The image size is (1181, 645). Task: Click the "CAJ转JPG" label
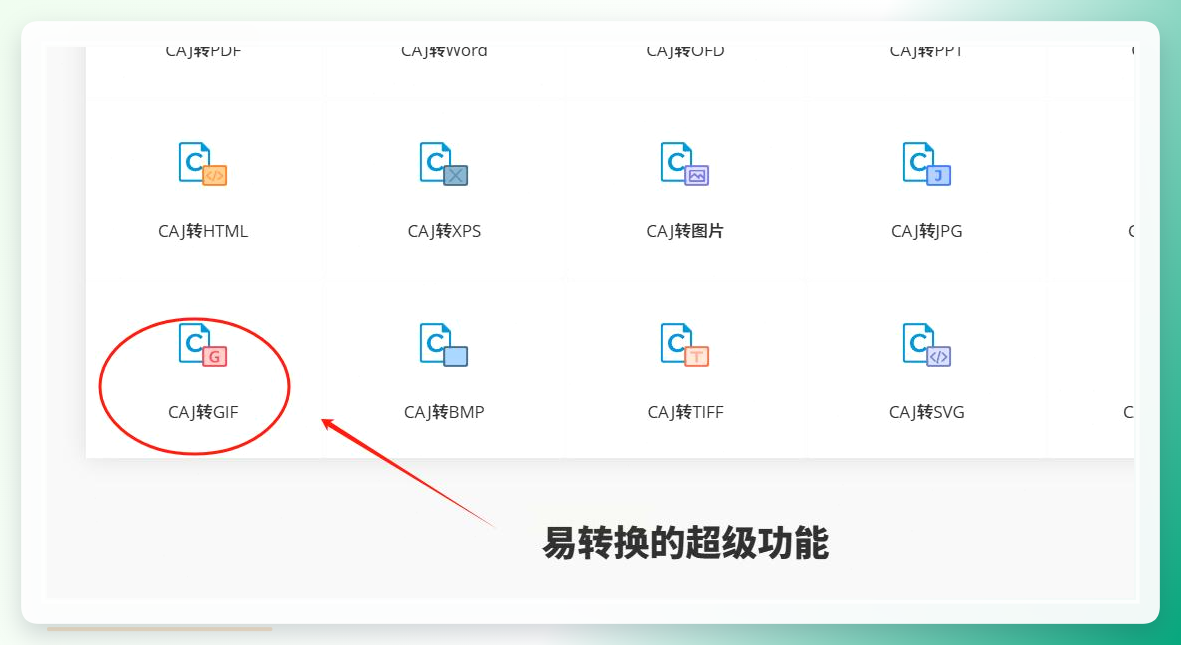(x=926, y=231)
